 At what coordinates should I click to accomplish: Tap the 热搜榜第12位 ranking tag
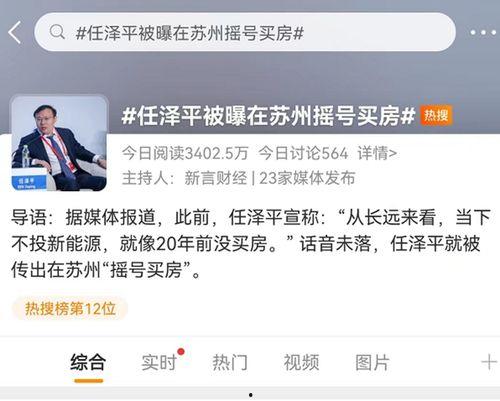(70, 309)
